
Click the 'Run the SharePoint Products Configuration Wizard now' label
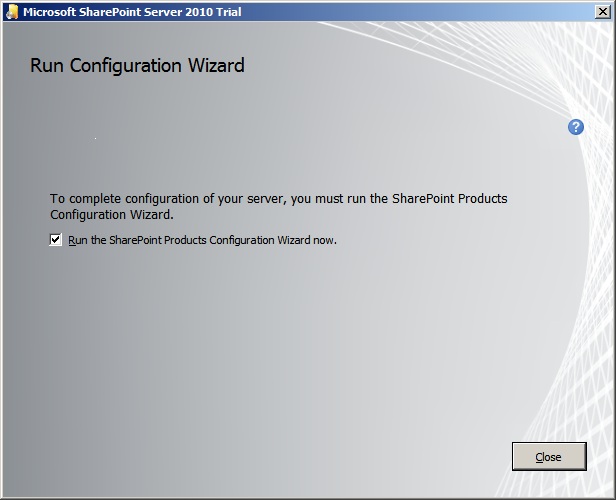coord(202,240)
